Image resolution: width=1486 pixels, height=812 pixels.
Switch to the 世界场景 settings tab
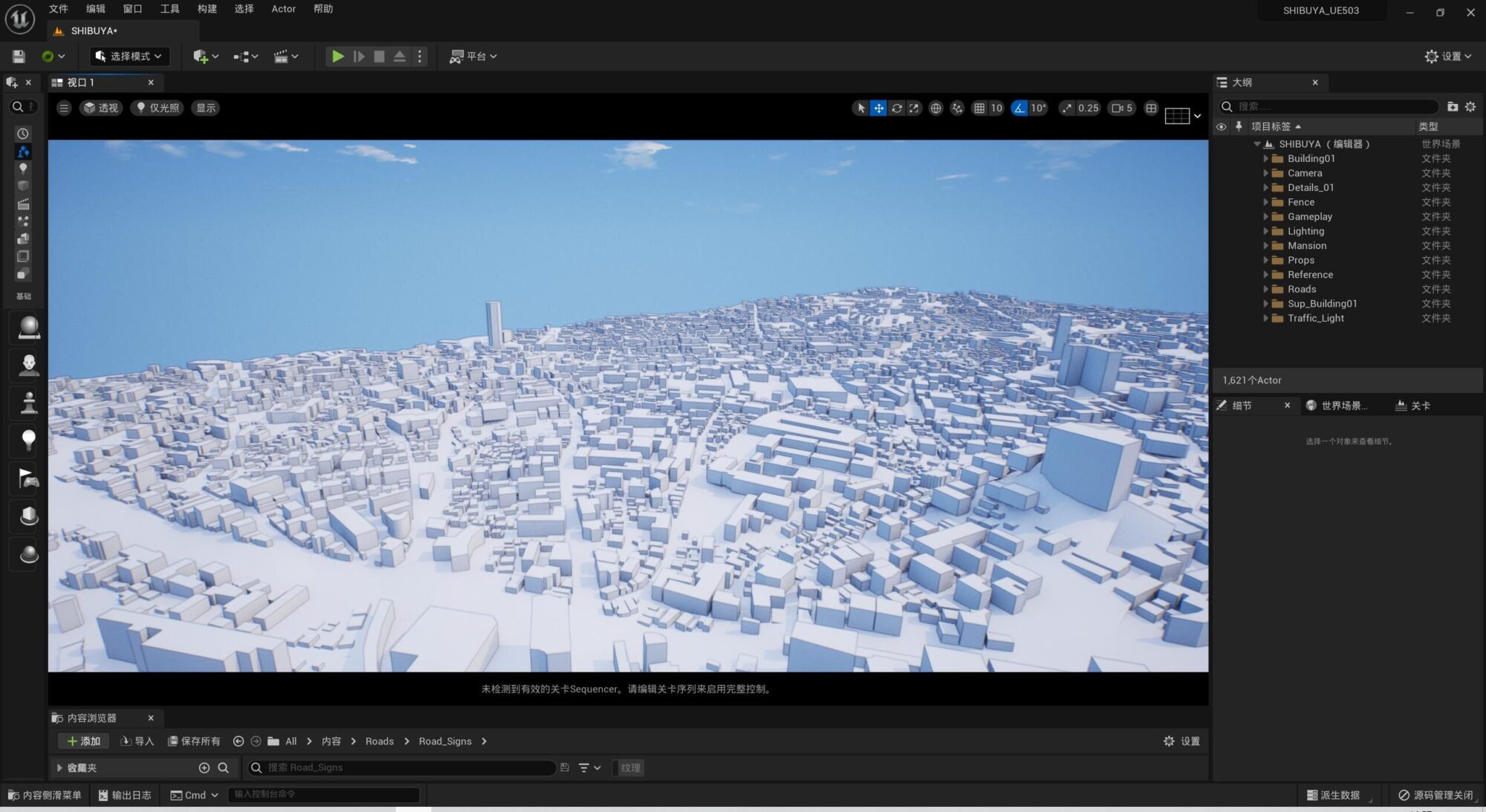coord(1340,406)
